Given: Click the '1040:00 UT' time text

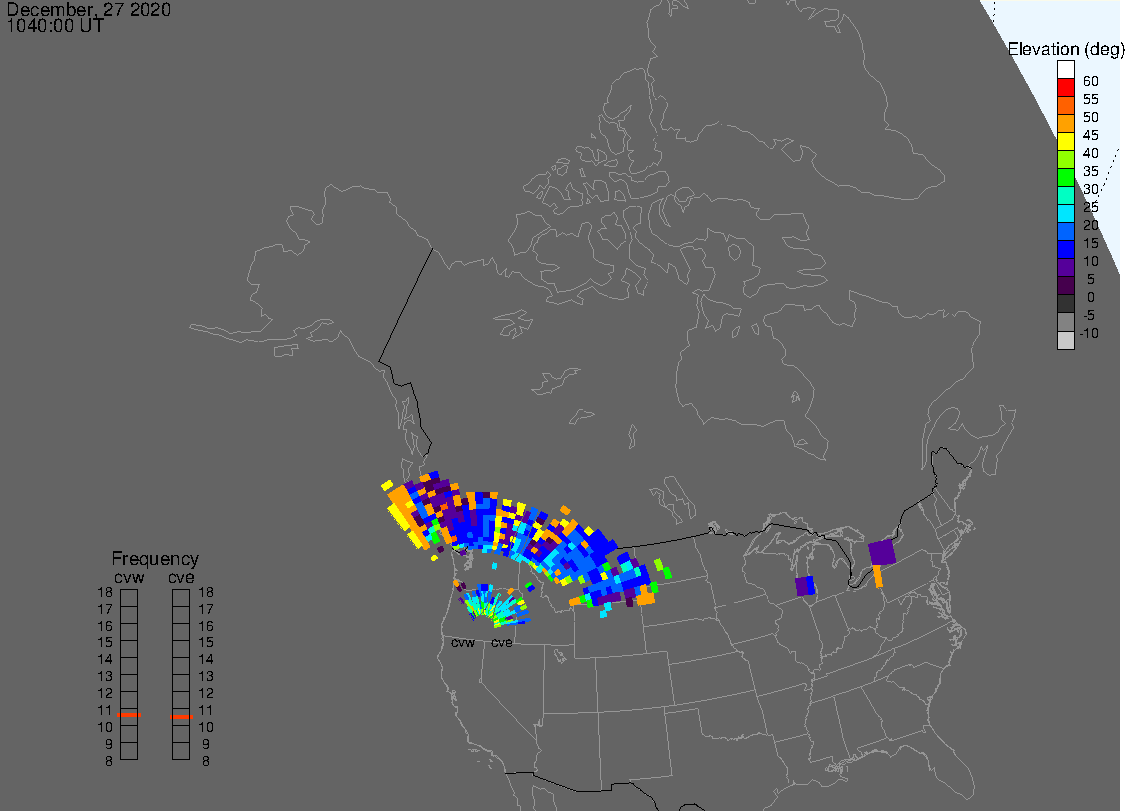Looking at the screenshot, I should 55,26.
